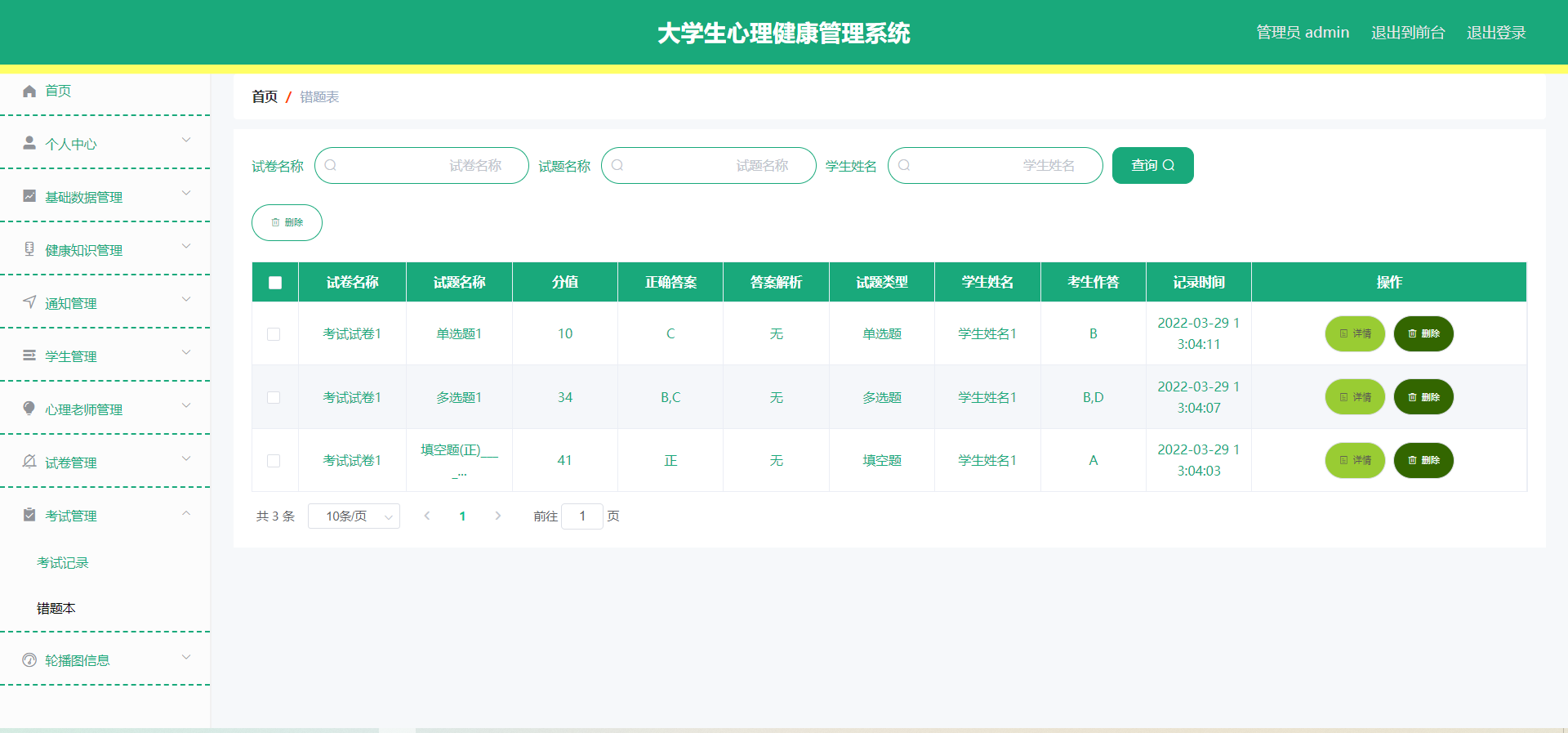Open the 10条/页 page size dropdown
This screenshot has width=1568, height=733.
click(x=354, y=516)
